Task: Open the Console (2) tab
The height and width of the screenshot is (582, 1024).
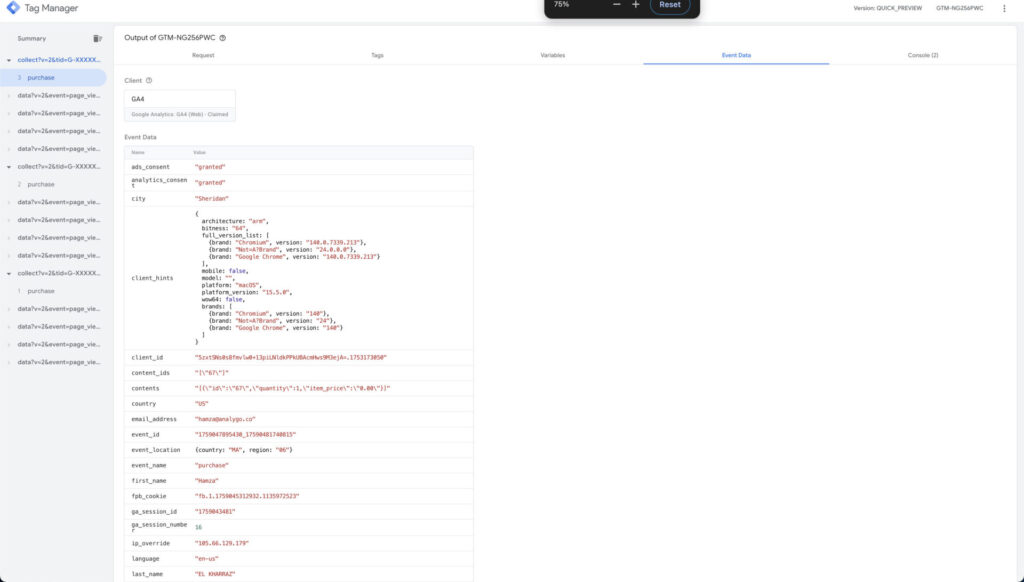Action: (922, 55)
